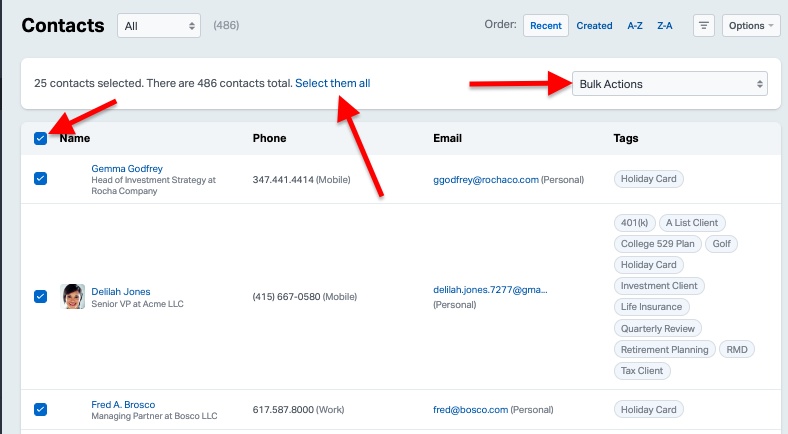Sort contacts Z-A
This screenshot has width=788, height=434.
coord(664,26)
